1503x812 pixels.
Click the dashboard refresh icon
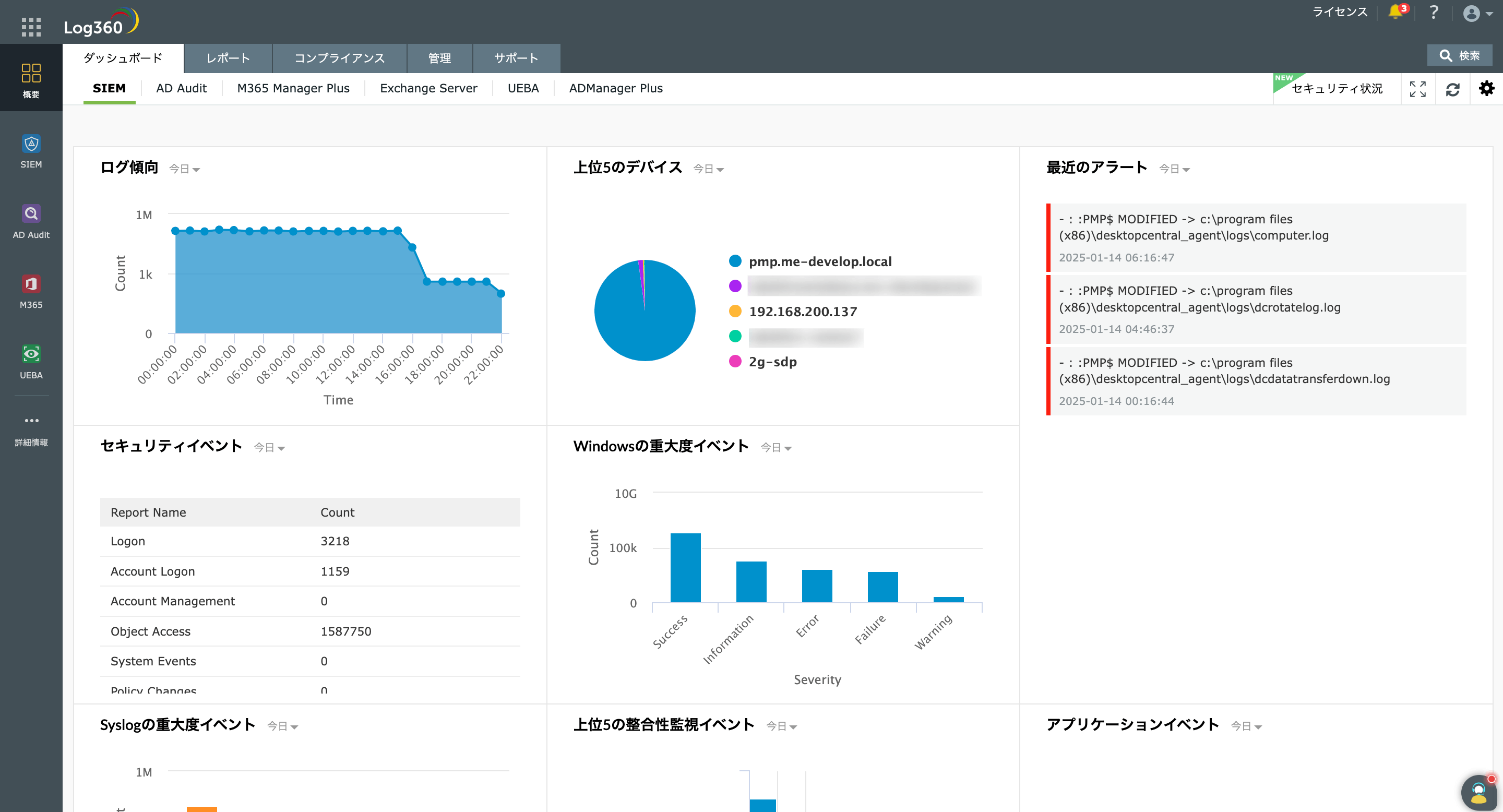point(1452,89)
